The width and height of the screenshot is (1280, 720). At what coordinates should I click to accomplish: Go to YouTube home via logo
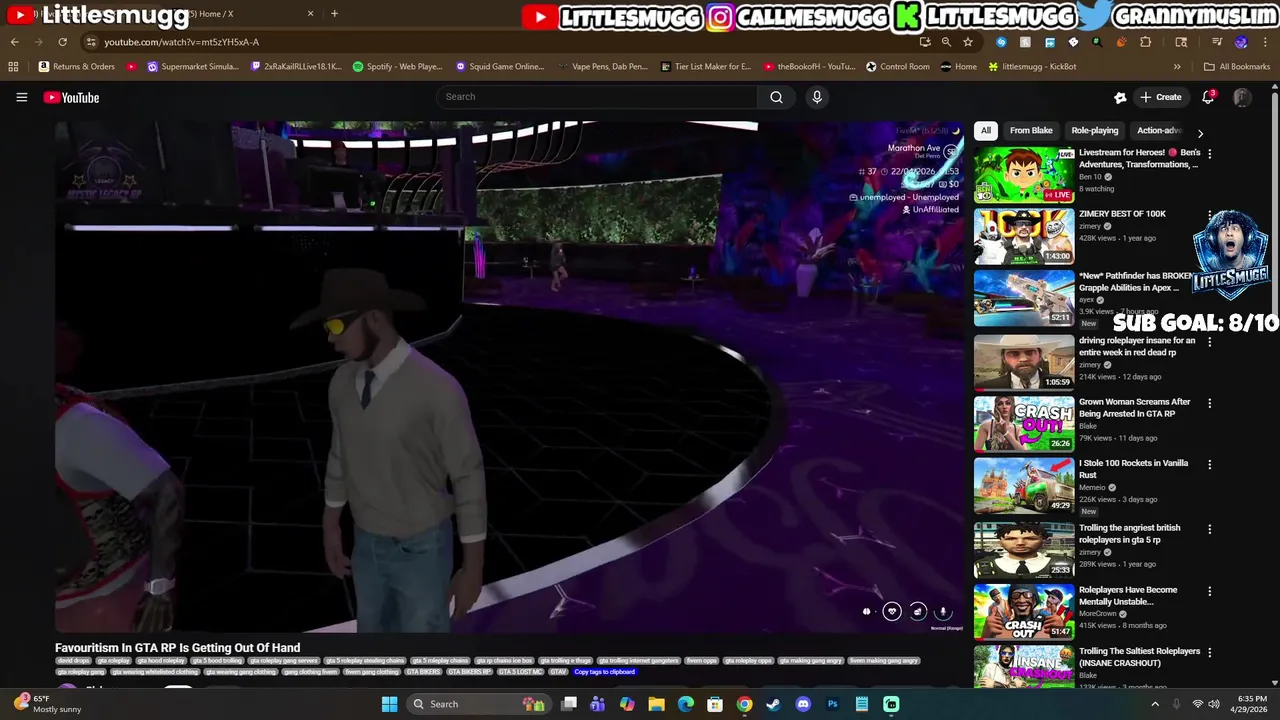(71, 97)
